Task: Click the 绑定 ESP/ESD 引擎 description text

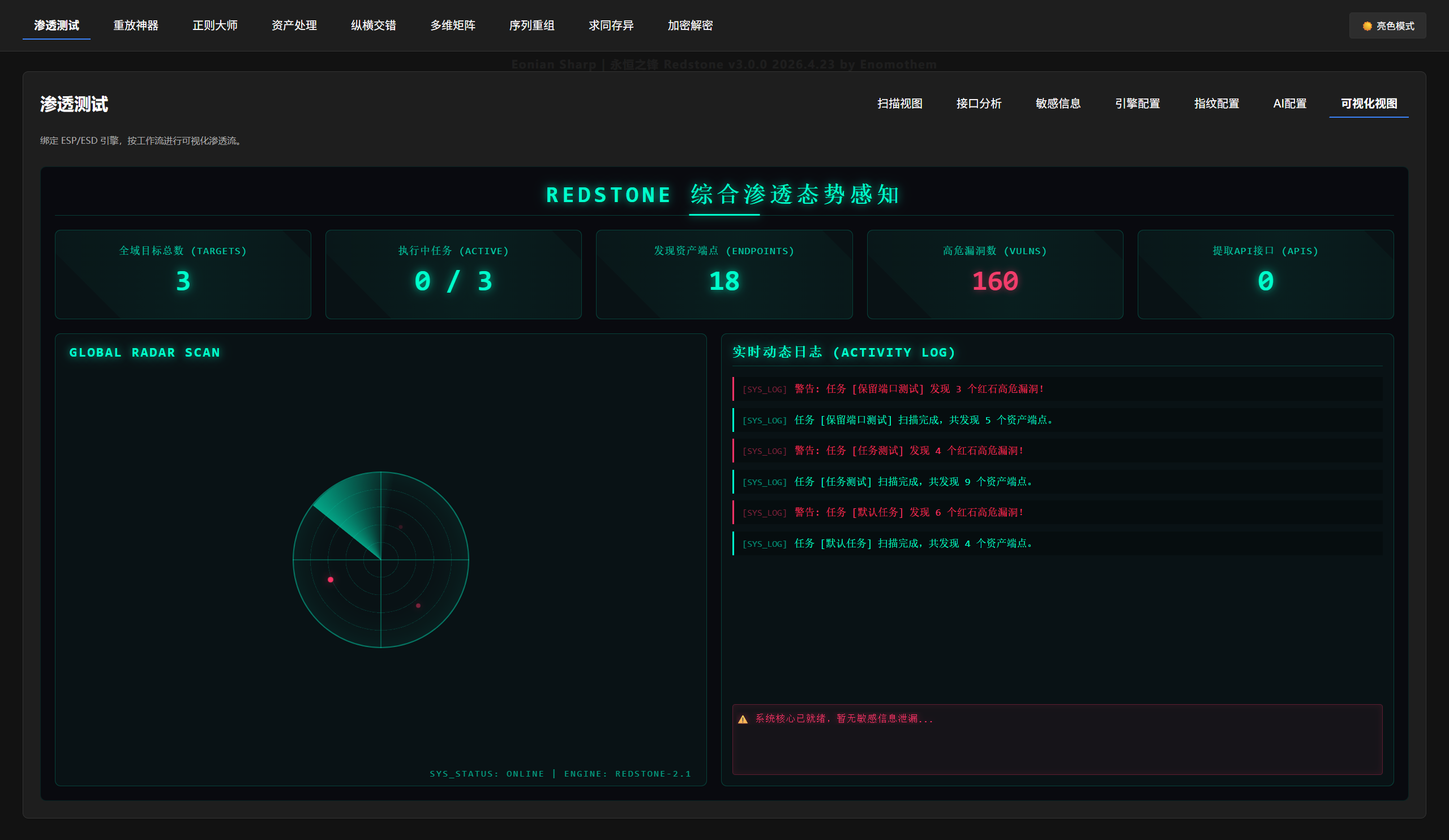Action: point(142,141)
